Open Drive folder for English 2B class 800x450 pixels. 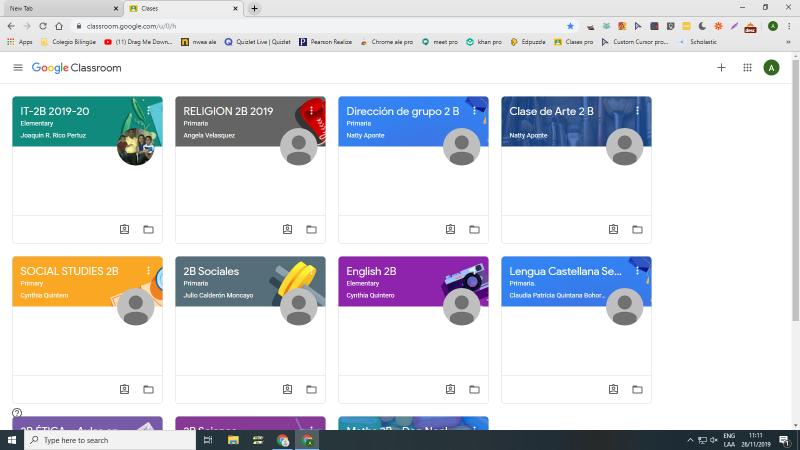click(x=474, y=389)
